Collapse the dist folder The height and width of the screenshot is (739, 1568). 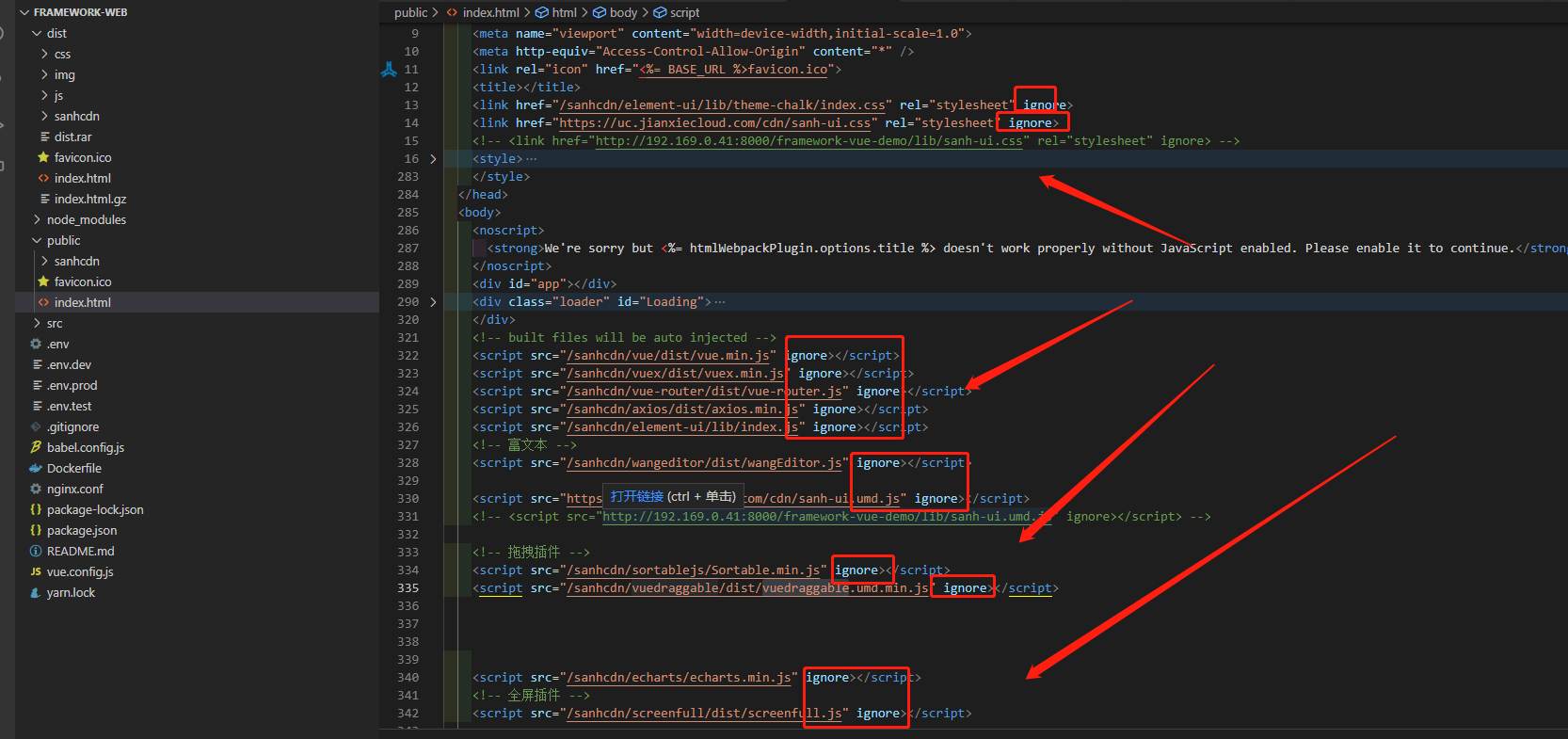tap(37, 34)
